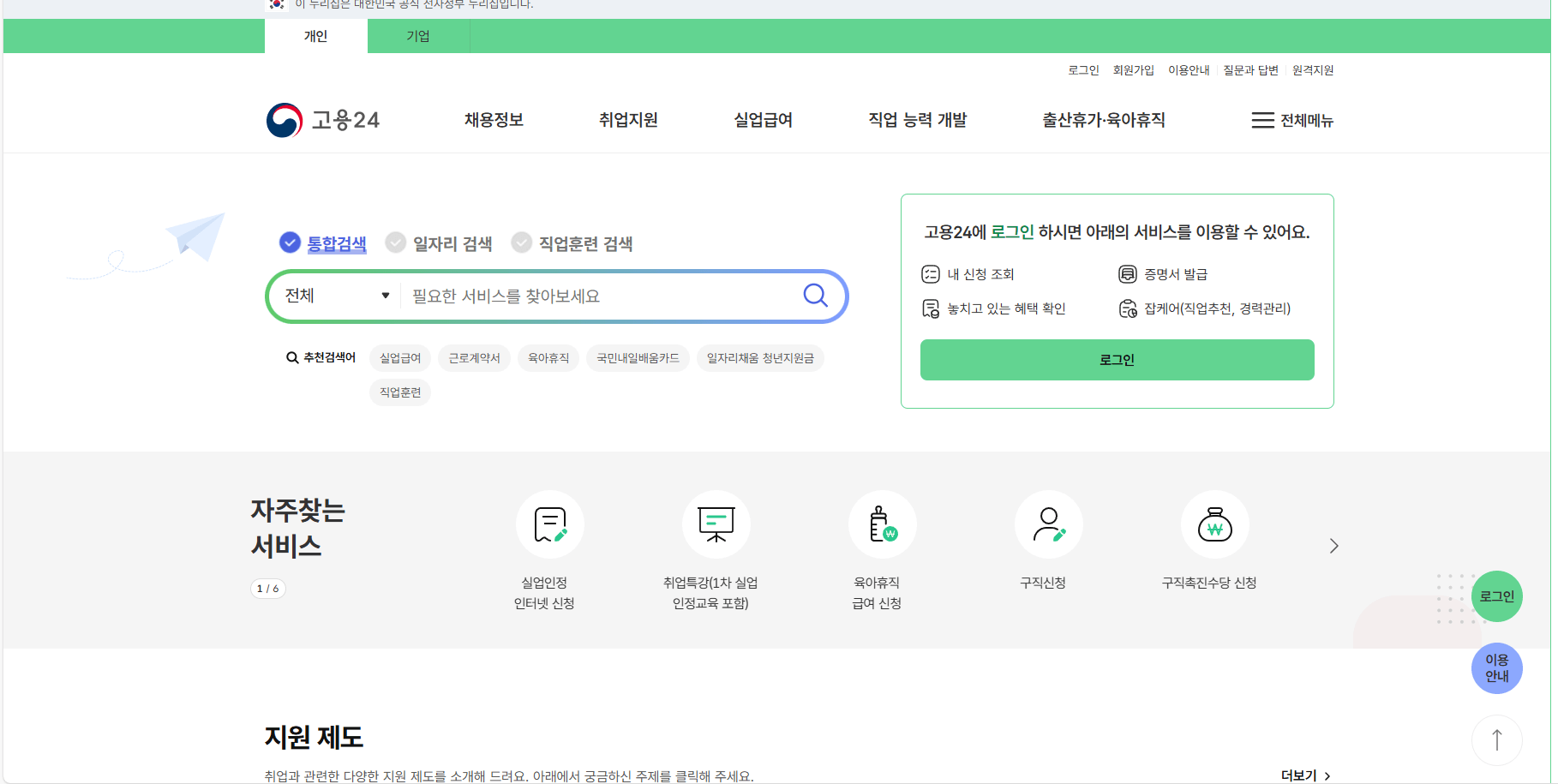Click the green 로그인 button
This screenshot has height=784, width=1558.
tap(1116, 360)
